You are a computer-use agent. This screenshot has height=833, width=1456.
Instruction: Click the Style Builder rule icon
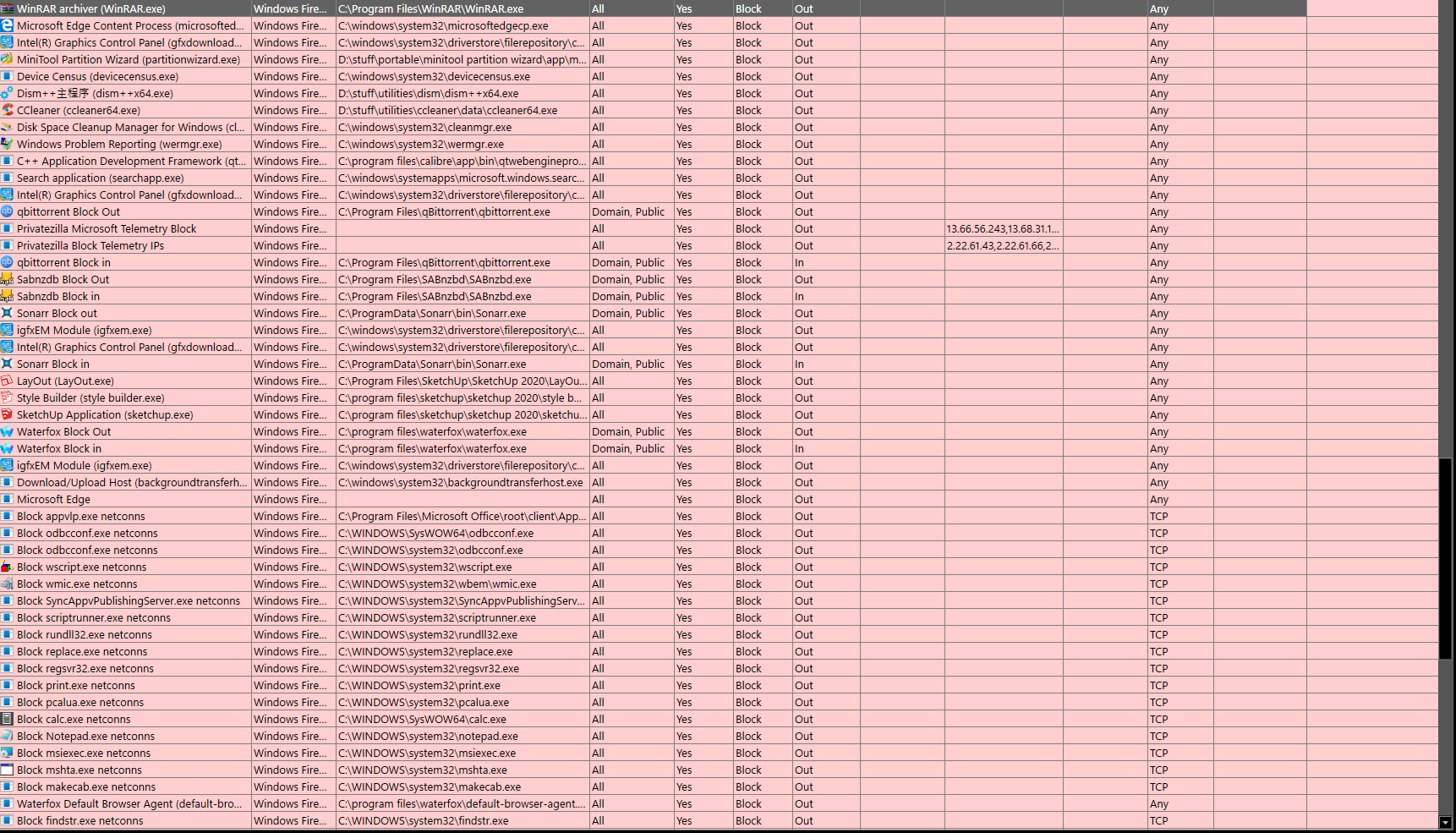coord(7,397)
